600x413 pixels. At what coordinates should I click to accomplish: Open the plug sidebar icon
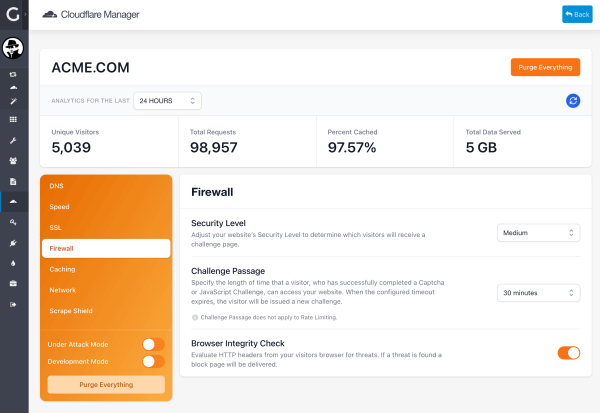(13, 243)
